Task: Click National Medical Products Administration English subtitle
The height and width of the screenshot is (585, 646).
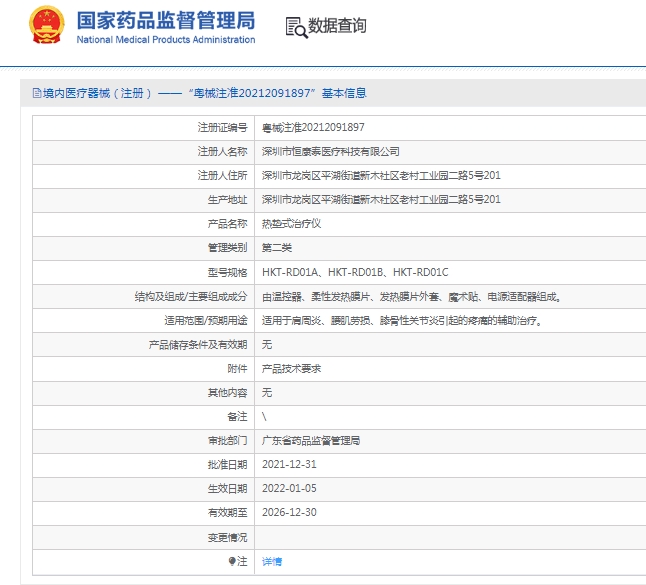Action: (x=166, y=40)
